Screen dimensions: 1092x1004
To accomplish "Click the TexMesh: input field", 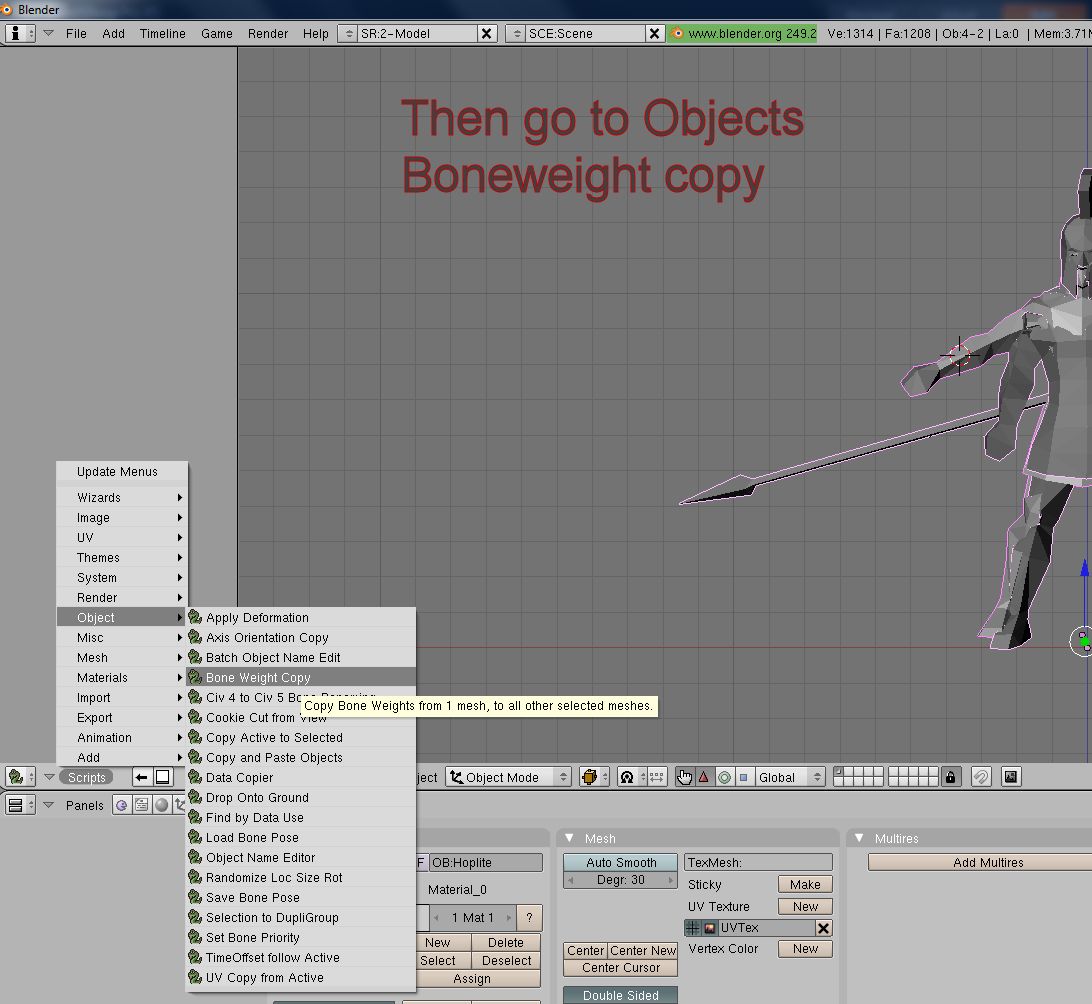I will click(758, 863).
